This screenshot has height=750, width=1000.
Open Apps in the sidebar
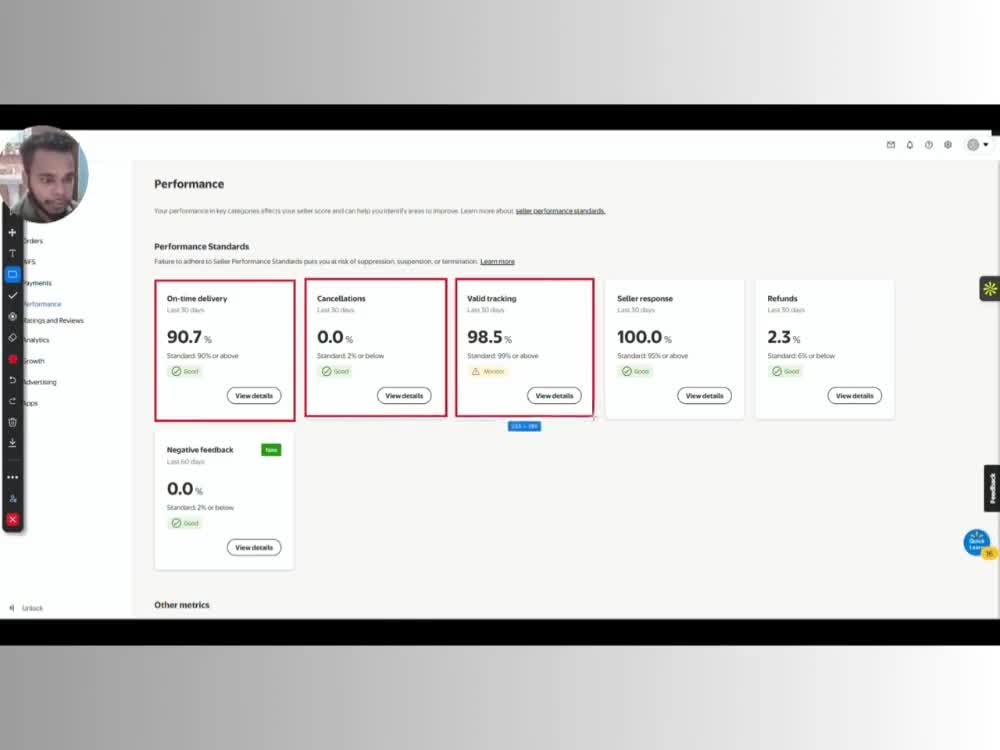coord(31,403)
